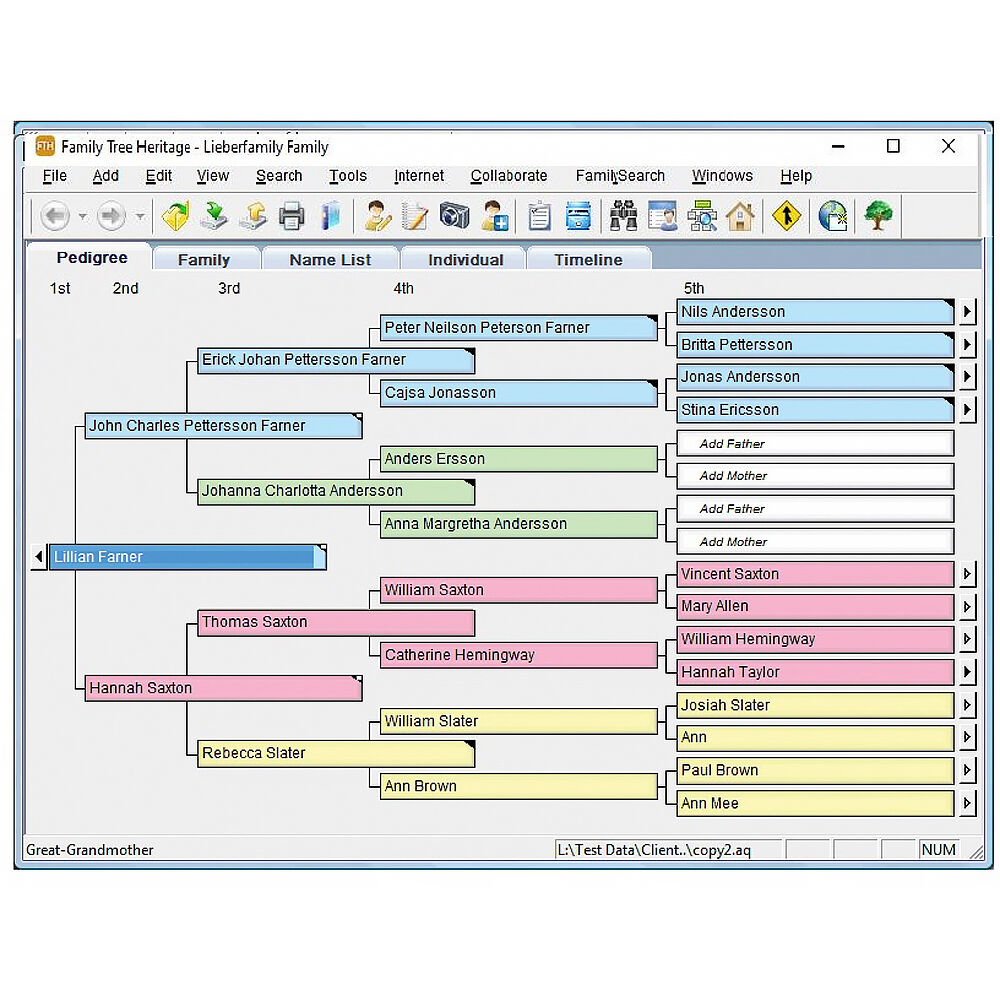Click the descendants arrow left of Lillian Farner
Image resolution: width=1000 pixels, height=1000 pixels.
tap(39, 557)
